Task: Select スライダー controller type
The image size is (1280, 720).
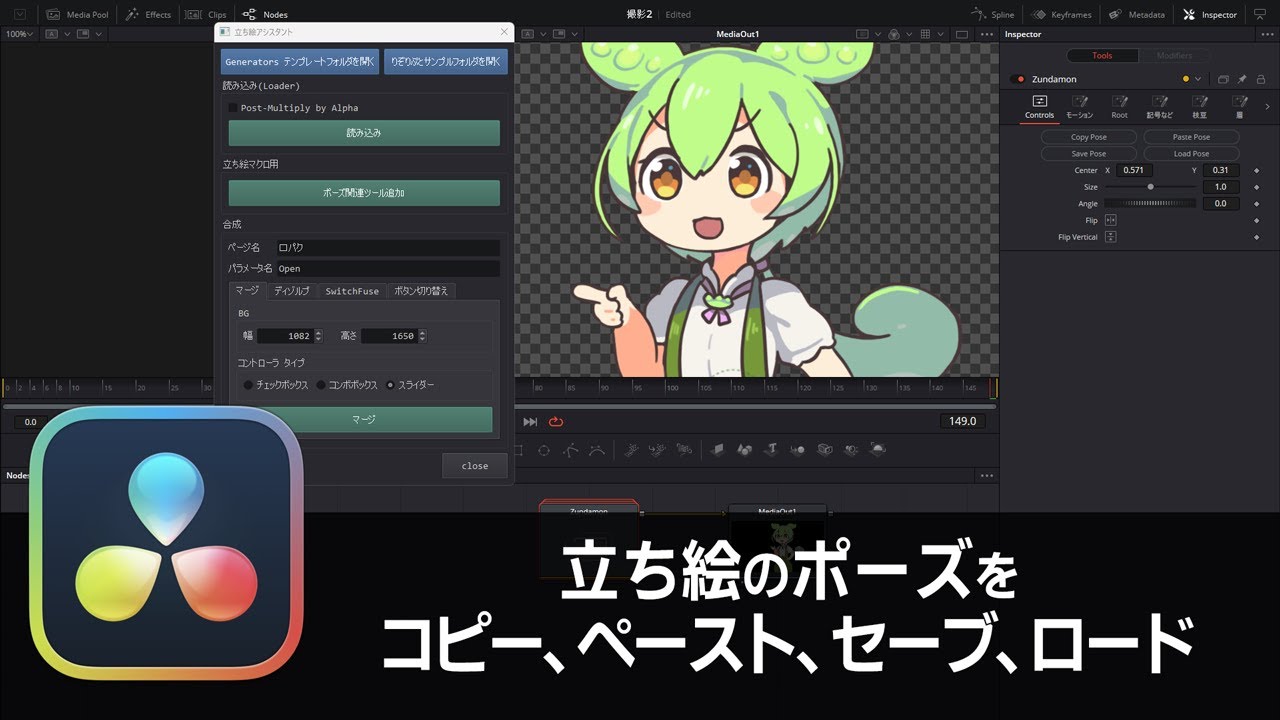Action: pyautogui.click(x=391, y=385)
